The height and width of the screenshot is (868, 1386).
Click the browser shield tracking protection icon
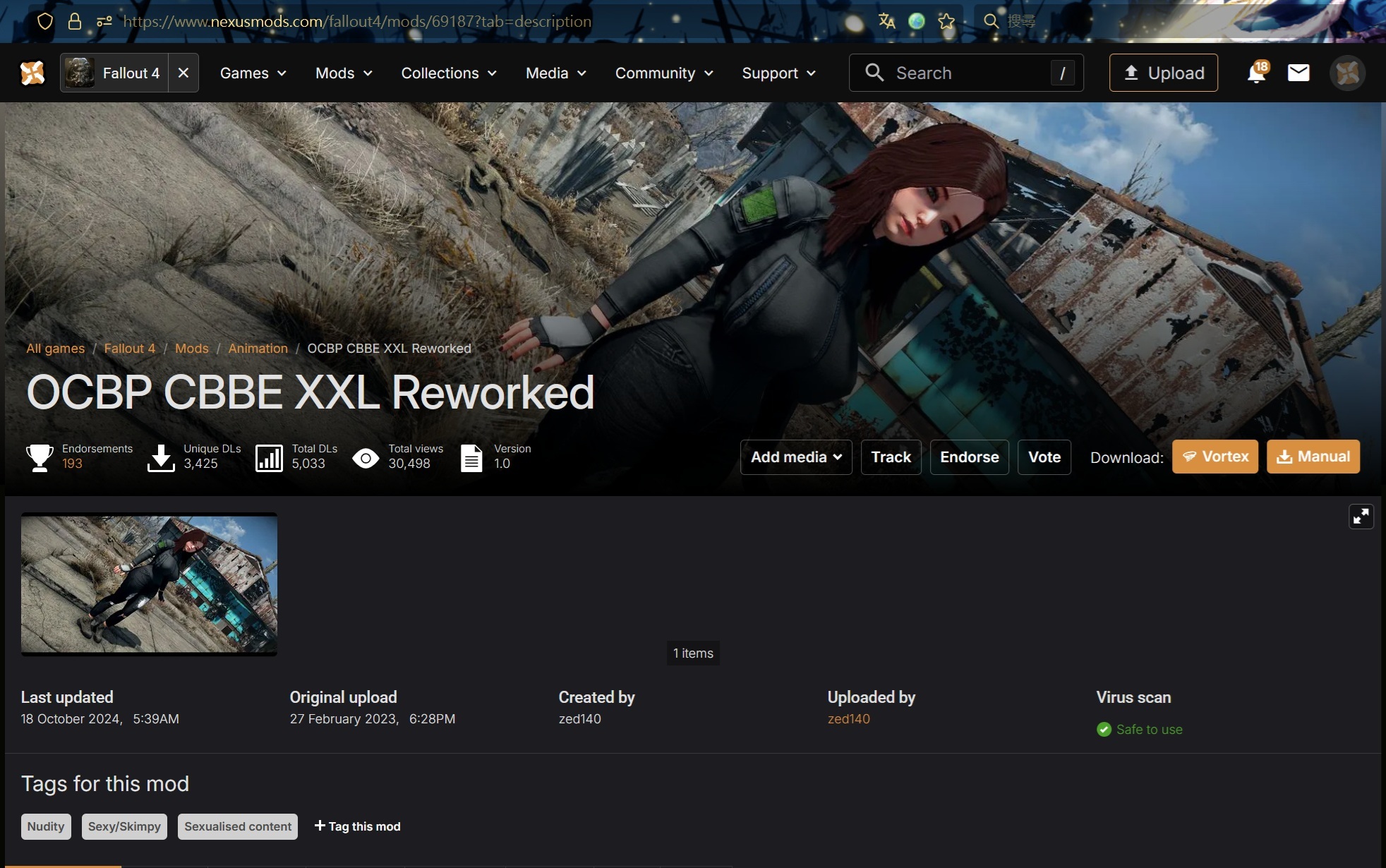(x=45, y=21)
